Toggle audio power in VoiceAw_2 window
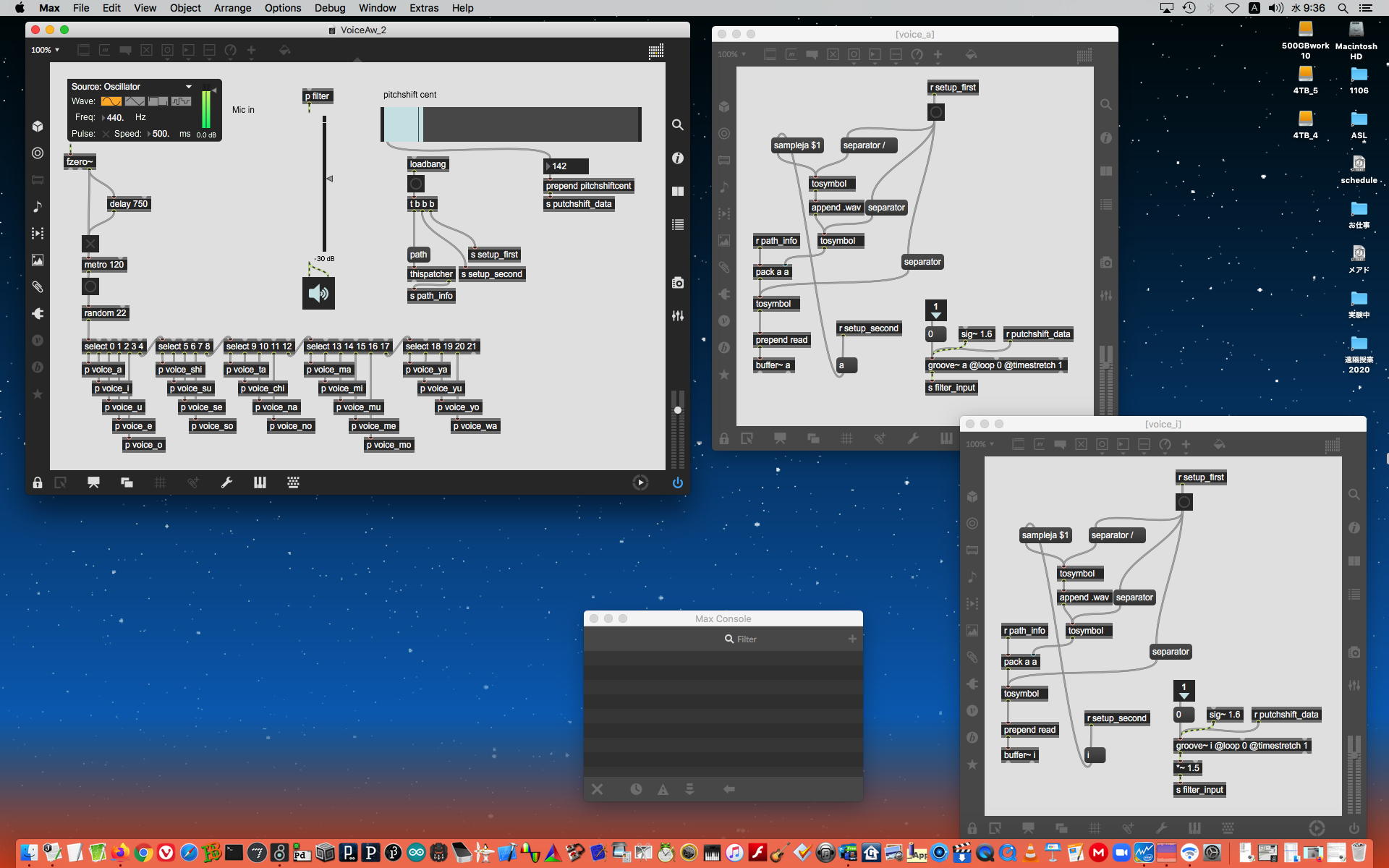Screen dimensions: 1389x868 677,482
